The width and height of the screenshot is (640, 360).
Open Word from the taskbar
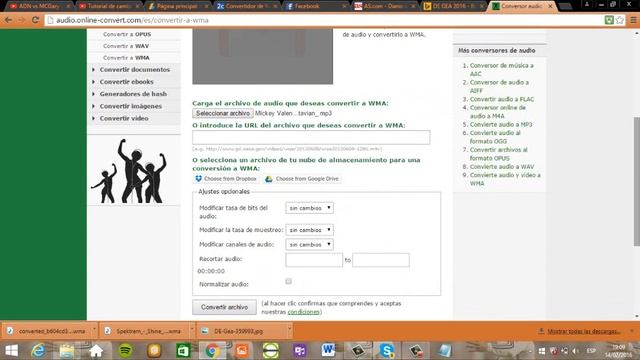[x=328, y=350]
